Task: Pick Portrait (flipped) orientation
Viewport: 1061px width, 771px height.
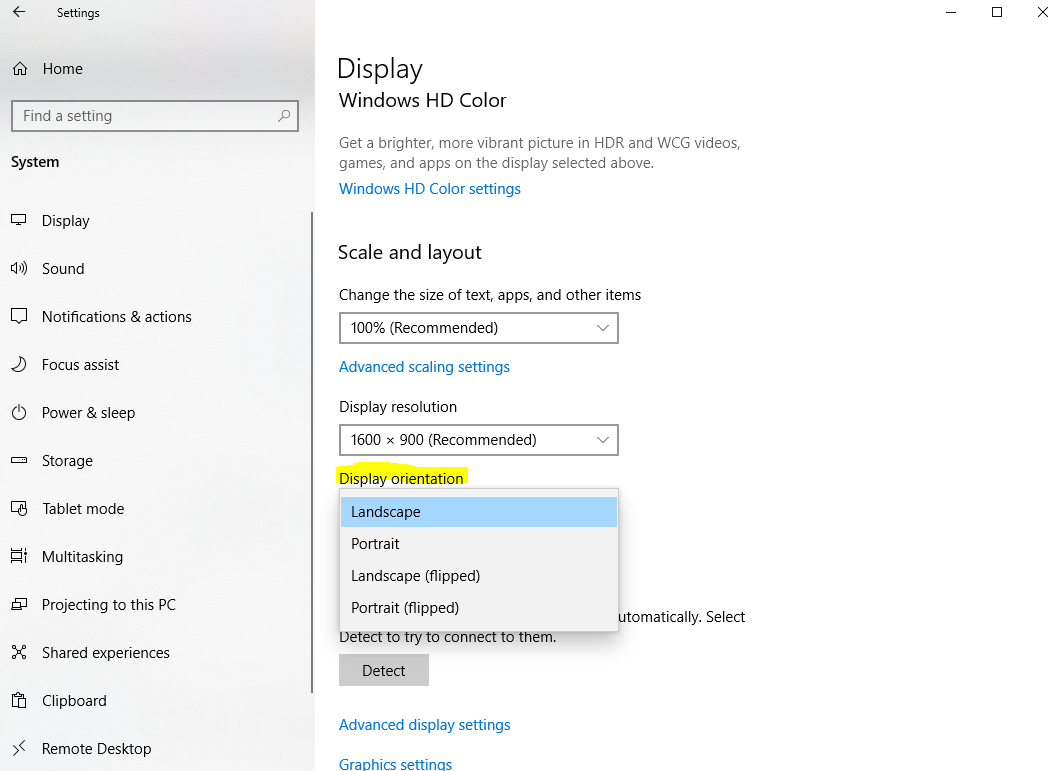Action: (478, 607)
